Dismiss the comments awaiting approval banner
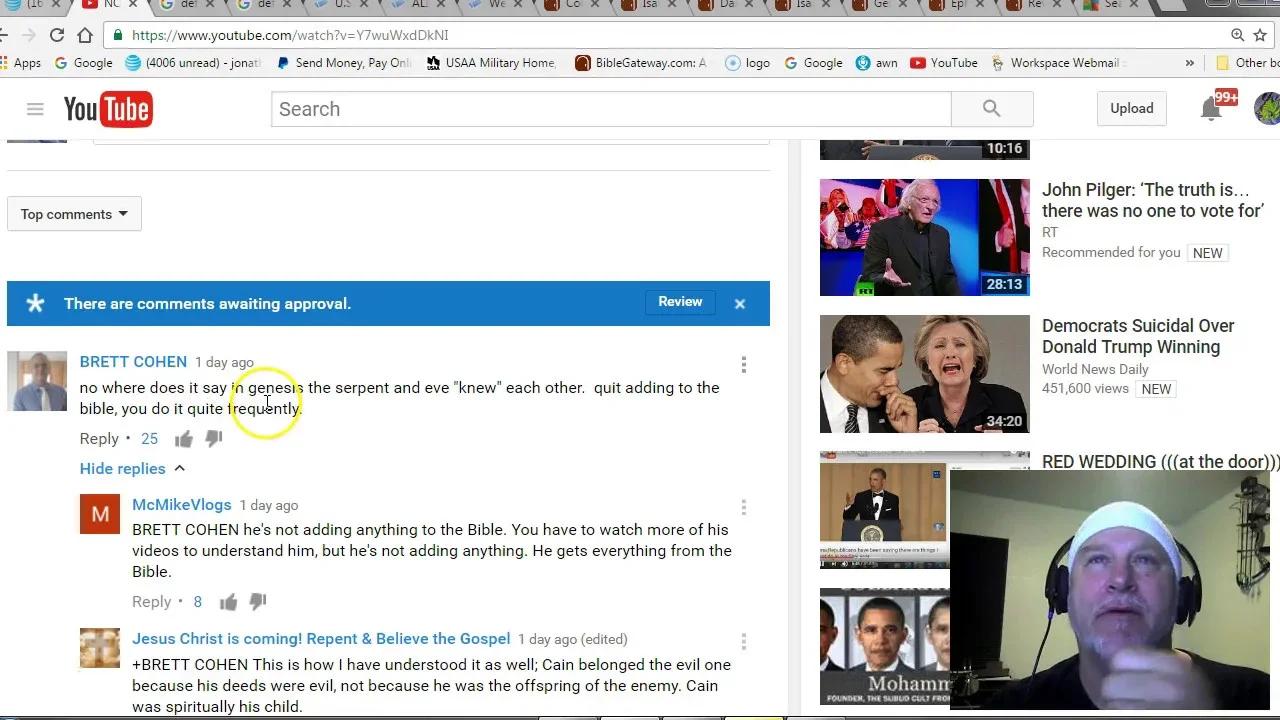 [740, 304]
